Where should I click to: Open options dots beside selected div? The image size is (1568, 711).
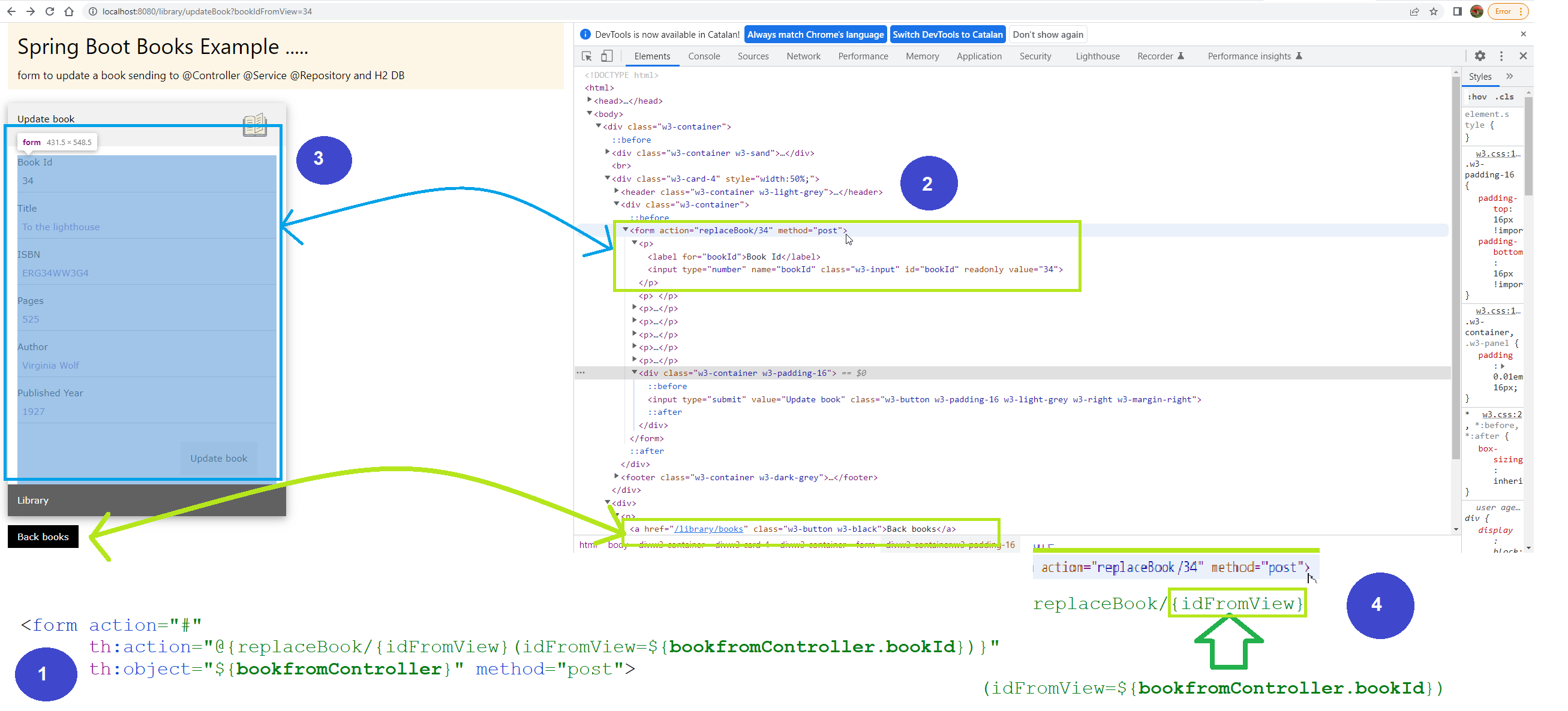pos(581,373)
